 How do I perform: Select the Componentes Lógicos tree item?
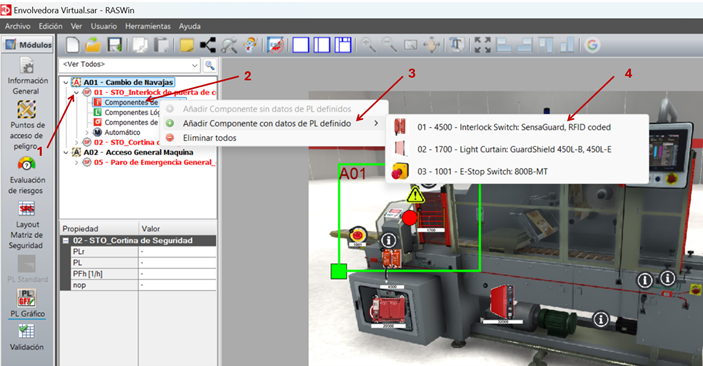(x=127, y=113)
